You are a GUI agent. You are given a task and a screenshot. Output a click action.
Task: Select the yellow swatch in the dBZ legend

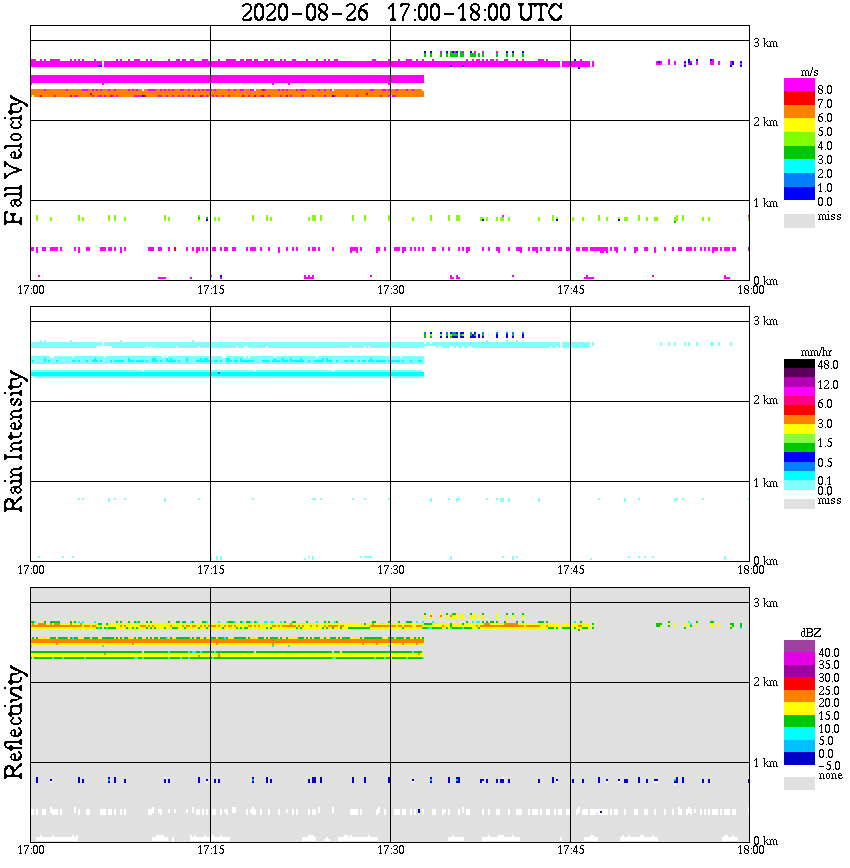click(799, 709)
